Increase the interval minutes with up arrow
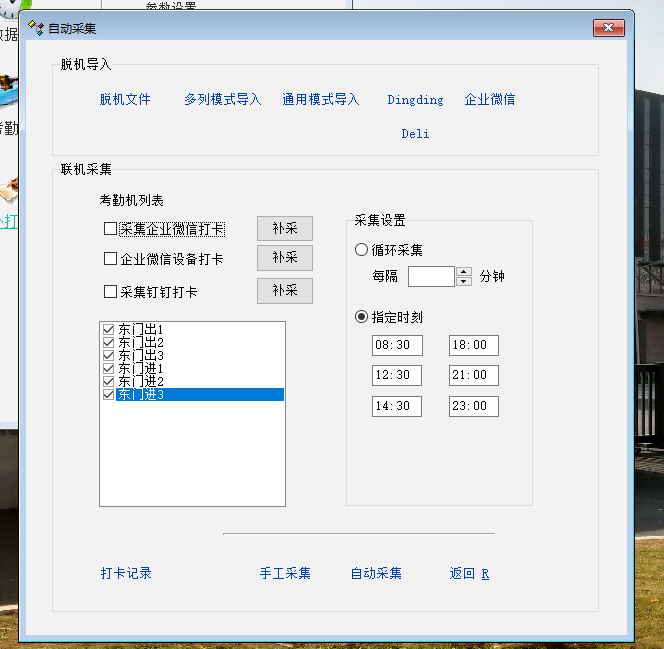This screenshot has width=664, height=649. tap(464, 271)
